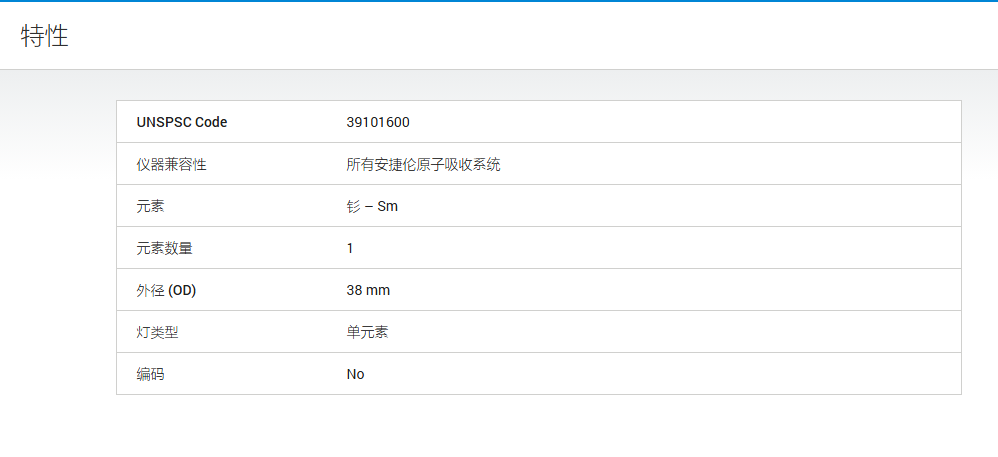998x457 pixels.
Task: Select the 外径 (OD) row label
Action: [x=166, y=291]
